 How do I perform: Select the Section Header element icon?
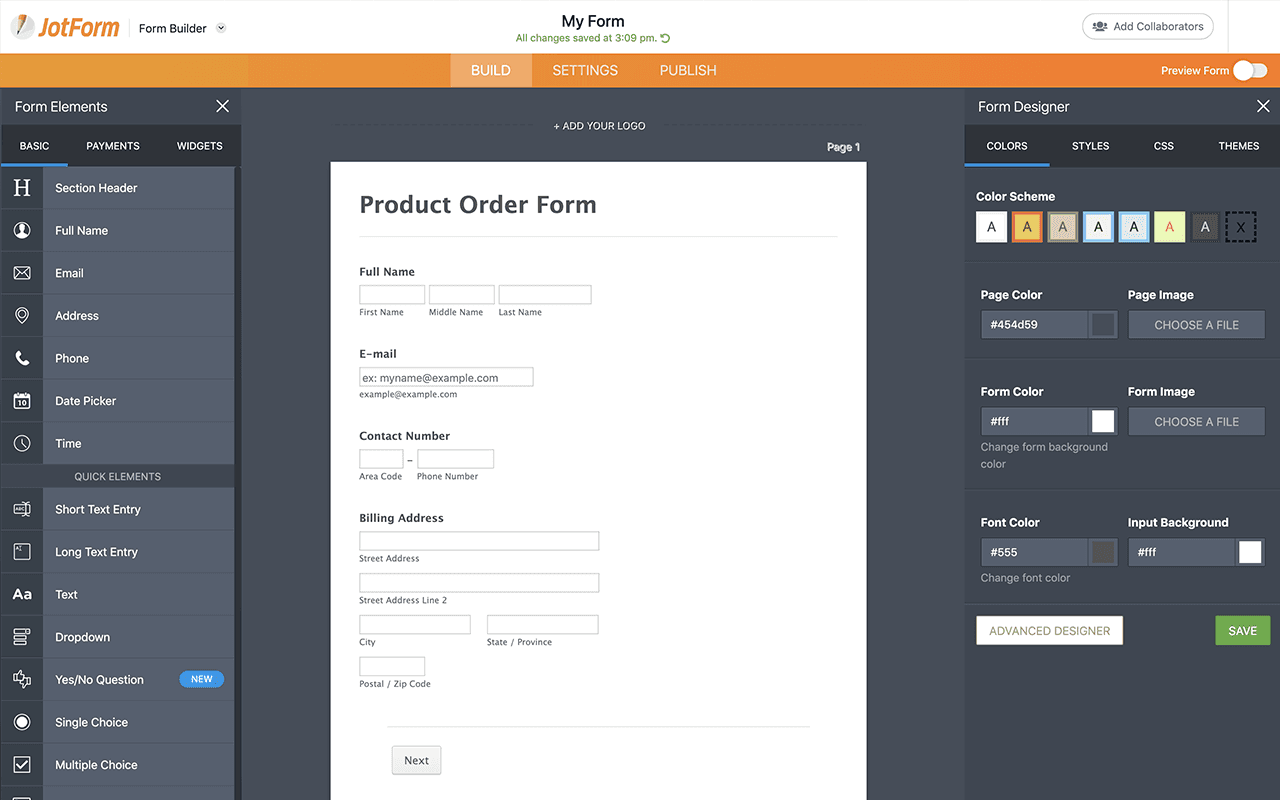(x=22, y=188)
